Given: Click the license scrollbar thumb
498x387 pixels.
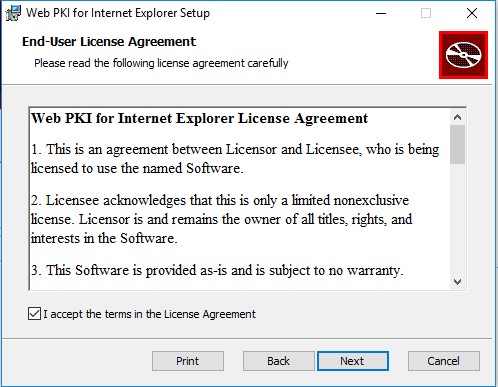Looking at the screenshot, I should [x=457, y=145].
